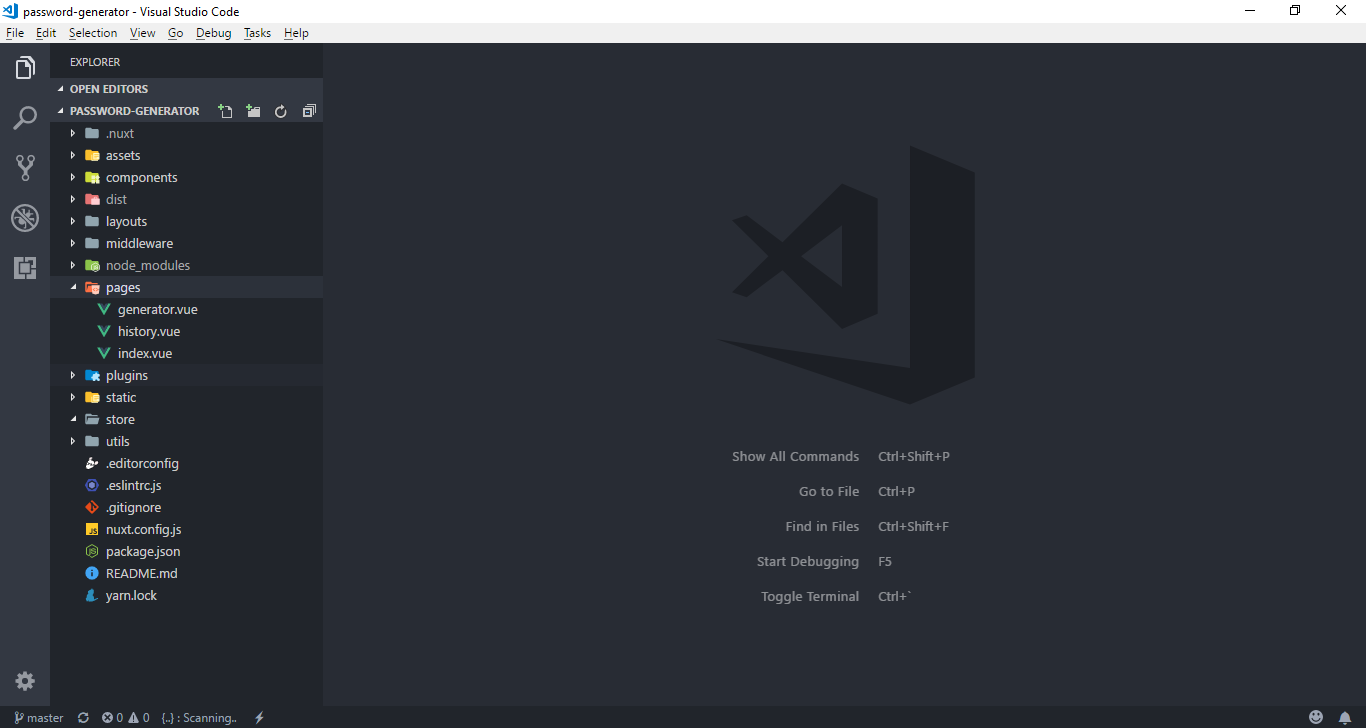Expand the assets folder arrow
The height and width of the screenshot is (728, 1366).
[73, 155]
